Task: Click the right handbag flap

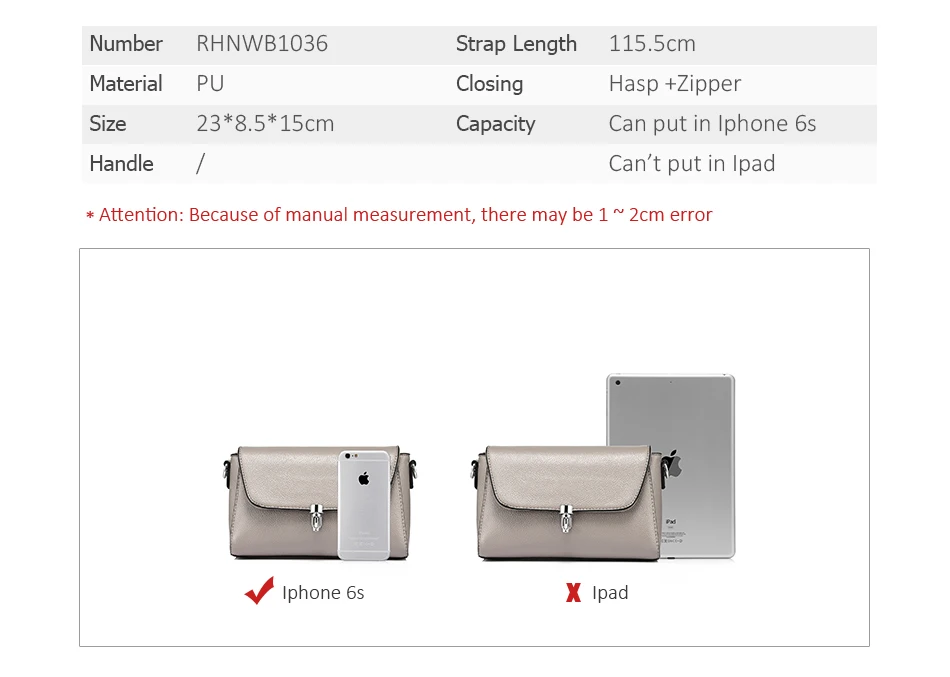Action: [x=568, y=478]
